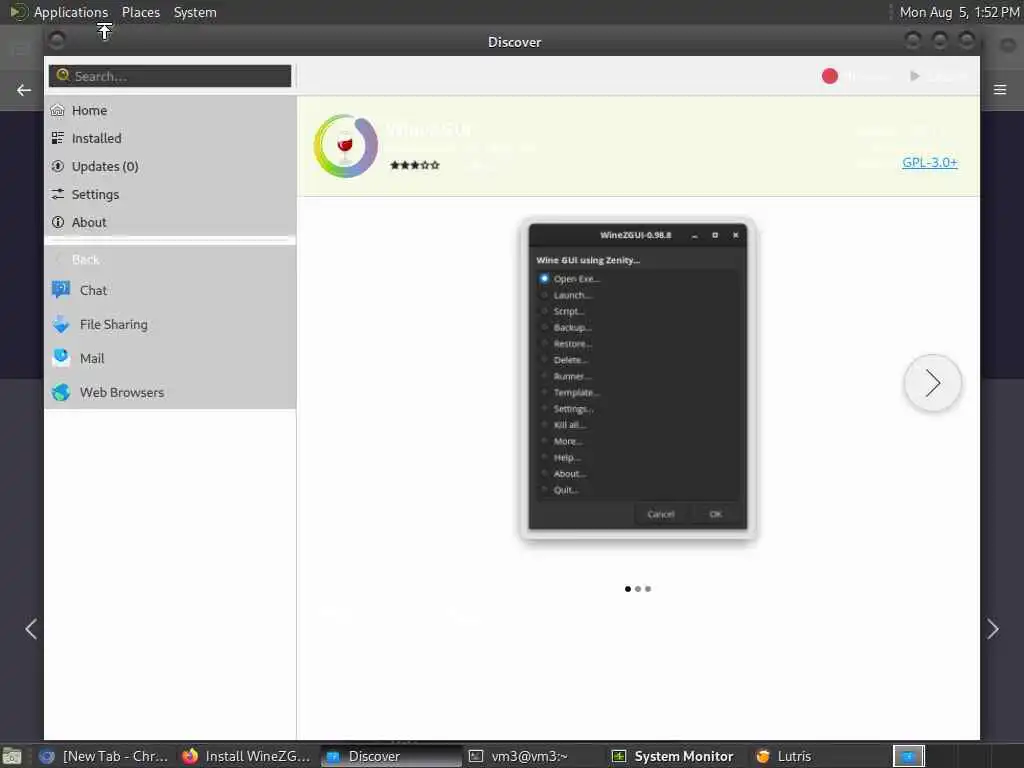
Task: Open hamburger menu in background window
Action: click(1000, 89)
